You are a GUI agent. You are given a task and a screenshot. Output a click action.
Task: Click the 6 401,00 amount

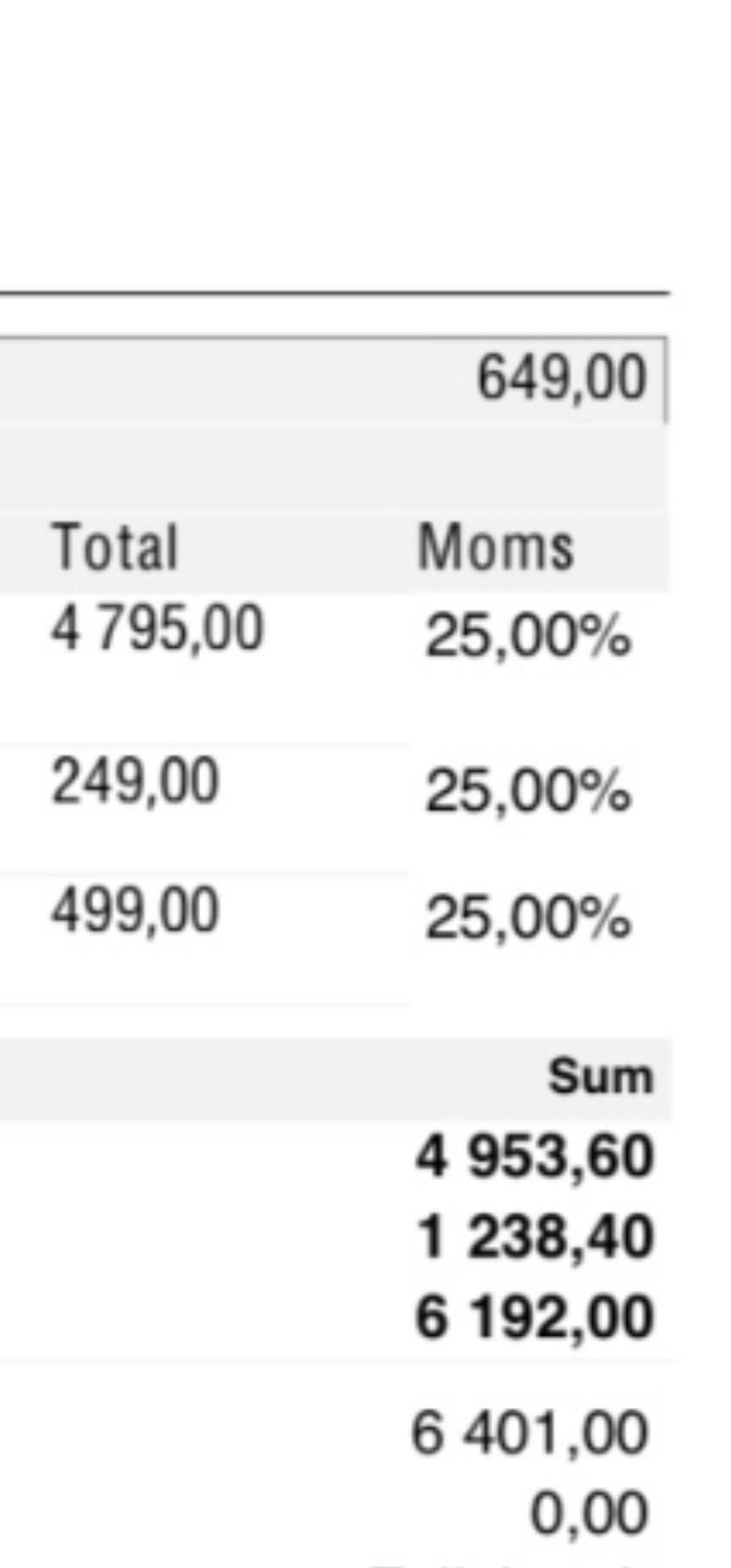530,1432
